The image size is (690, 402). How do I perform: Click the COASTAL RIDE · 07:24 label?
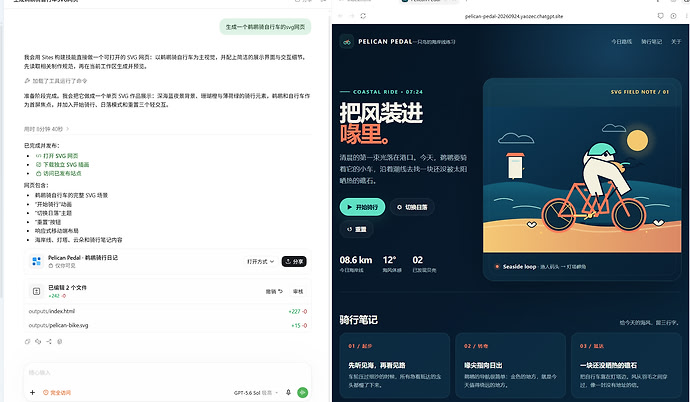click(x=382, y=92)
